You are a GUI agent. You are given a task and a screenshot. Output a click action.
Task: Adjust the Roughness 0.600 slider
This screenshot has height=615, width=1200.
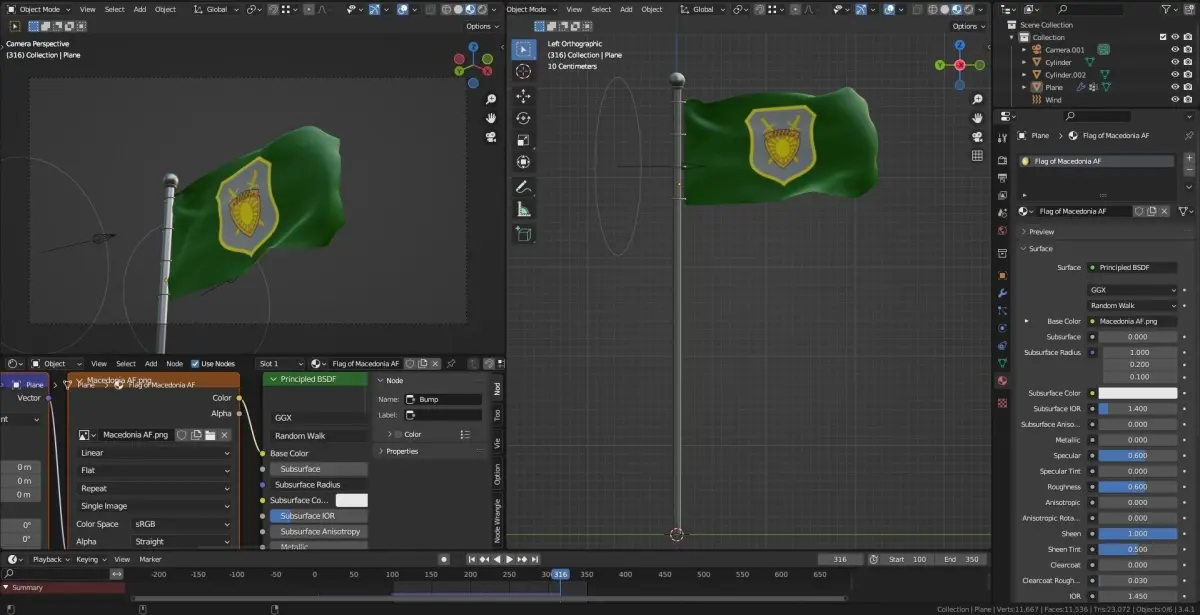pos(1138,486)
